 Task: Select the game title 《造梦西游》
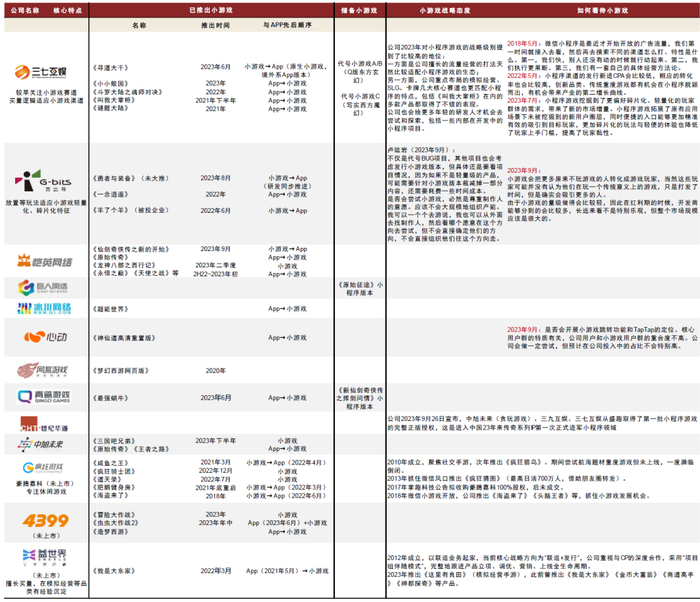pyautogui.click(x=111, y=531)
